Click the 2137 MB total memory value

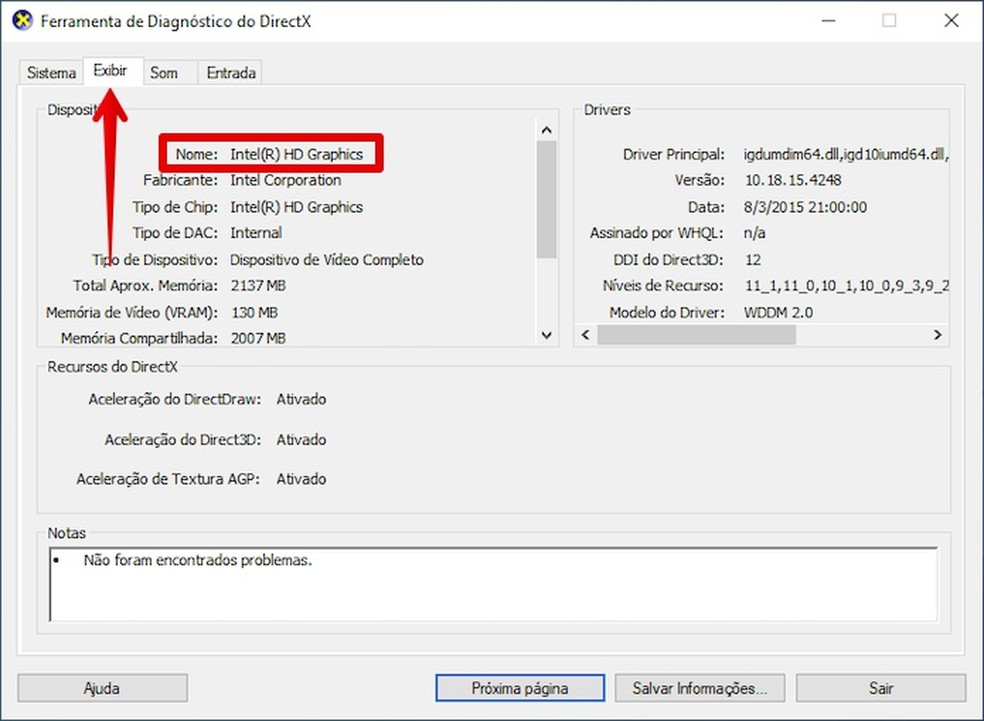258,286
